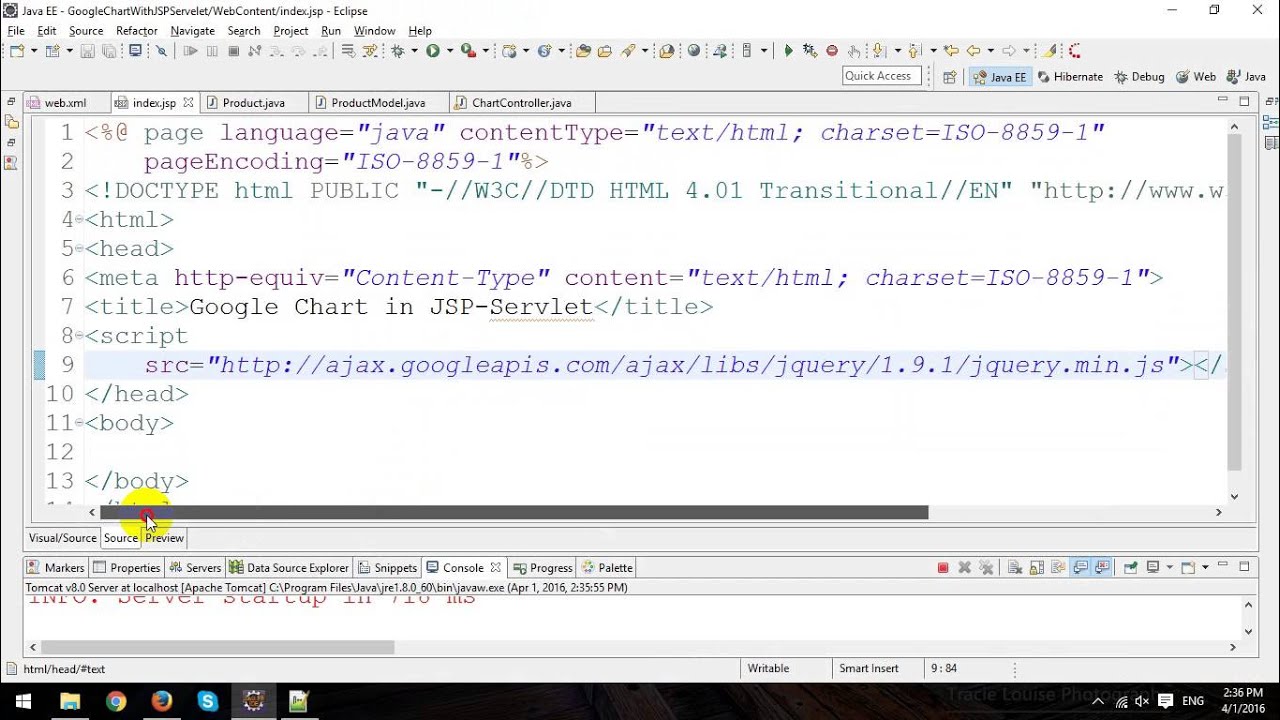Click the Clear Console icon
Viewport: 1280px width, 720px height.
(x=1014, y=568)
